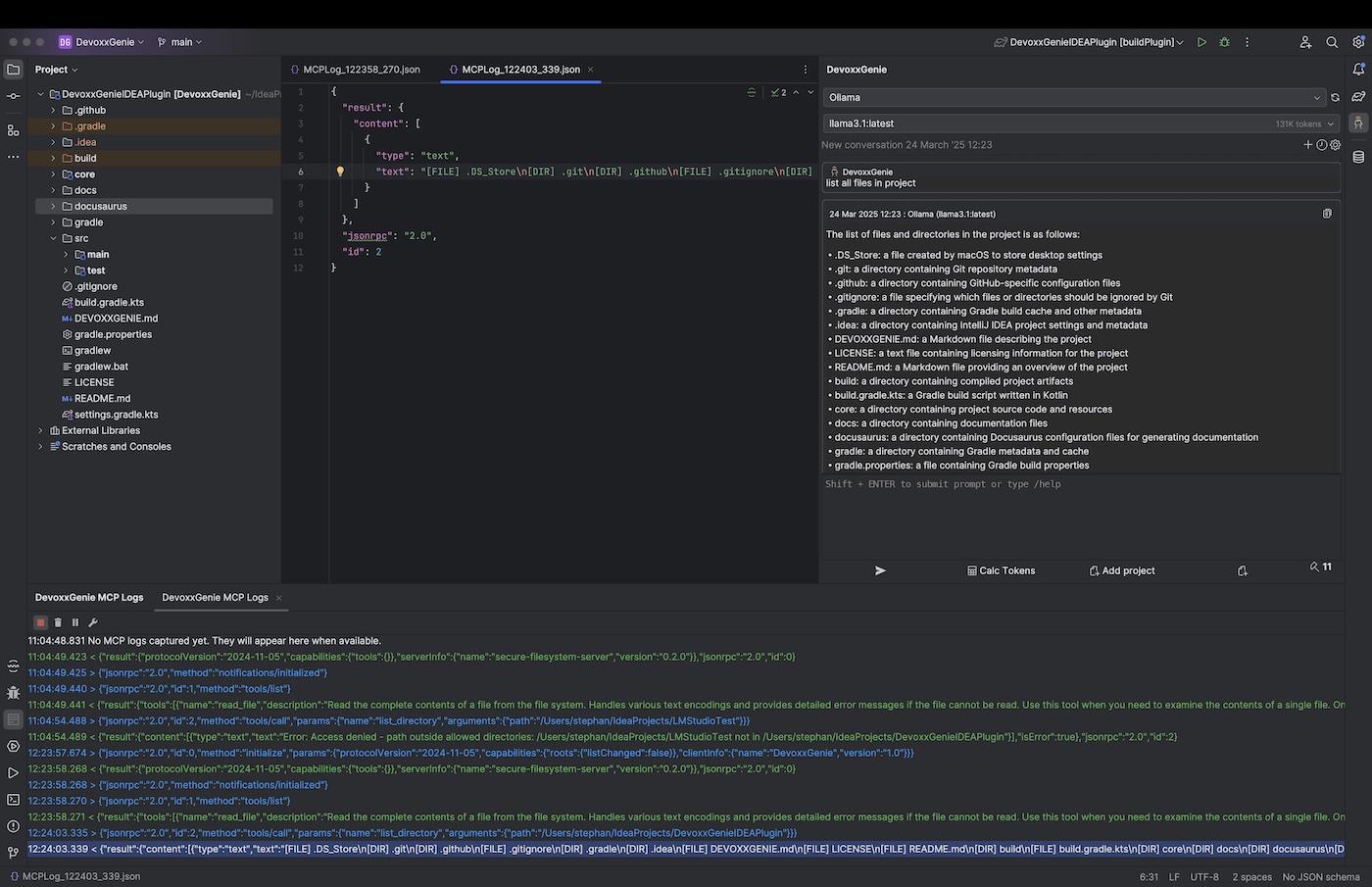Open the main branch dropdown
This screenshot has width=1372, height=887.
click(x=179, y=42)
